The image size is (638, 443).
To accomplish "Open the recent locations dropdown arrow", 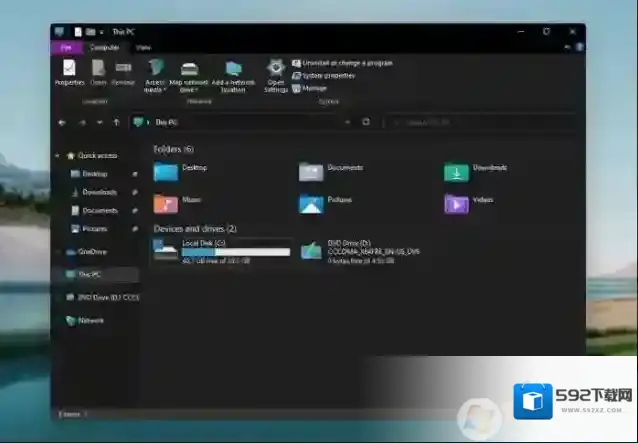I will (98, 122).
